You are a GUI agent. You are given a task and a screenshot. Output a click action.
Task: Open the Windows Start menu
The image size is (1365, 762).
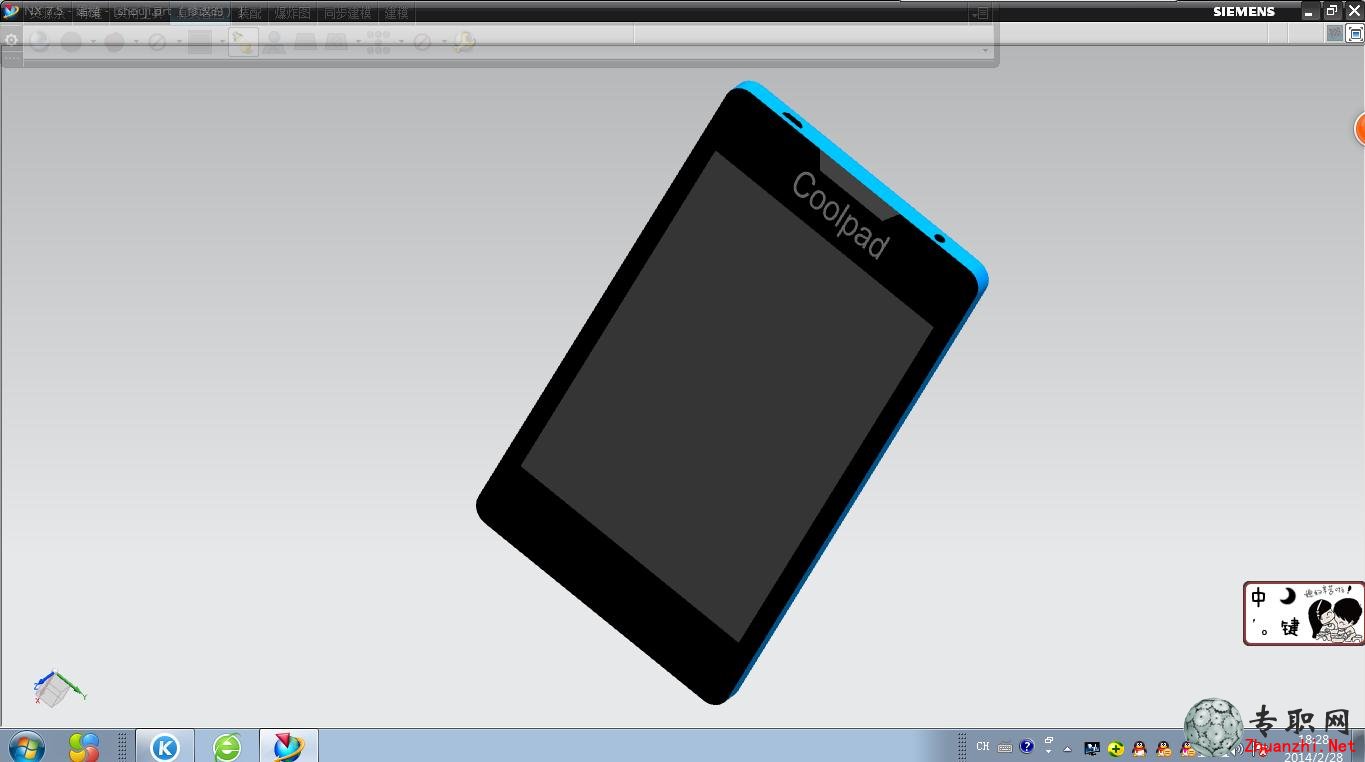coord(25,746)
